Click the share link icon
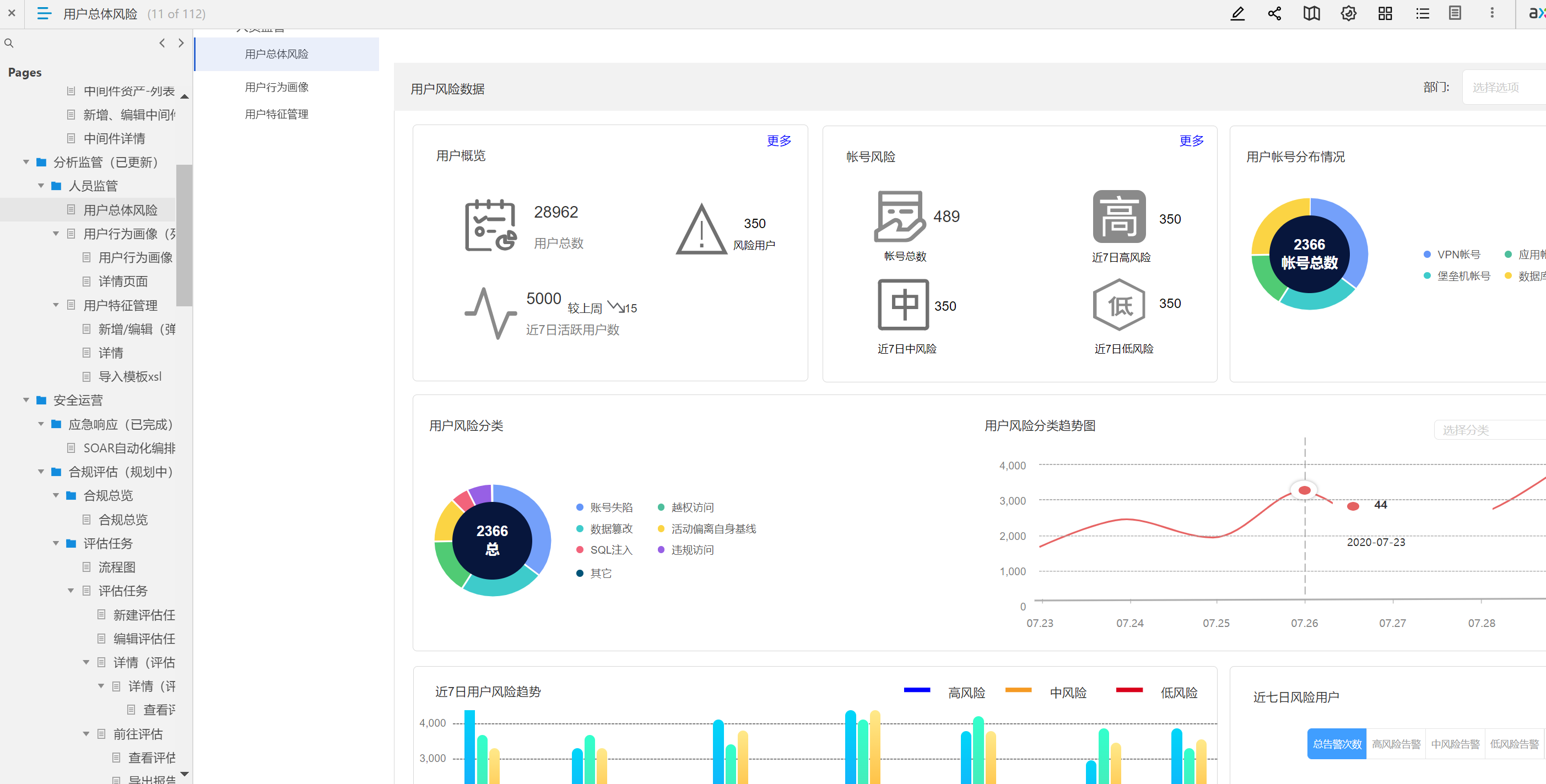 pos(1274,13)
